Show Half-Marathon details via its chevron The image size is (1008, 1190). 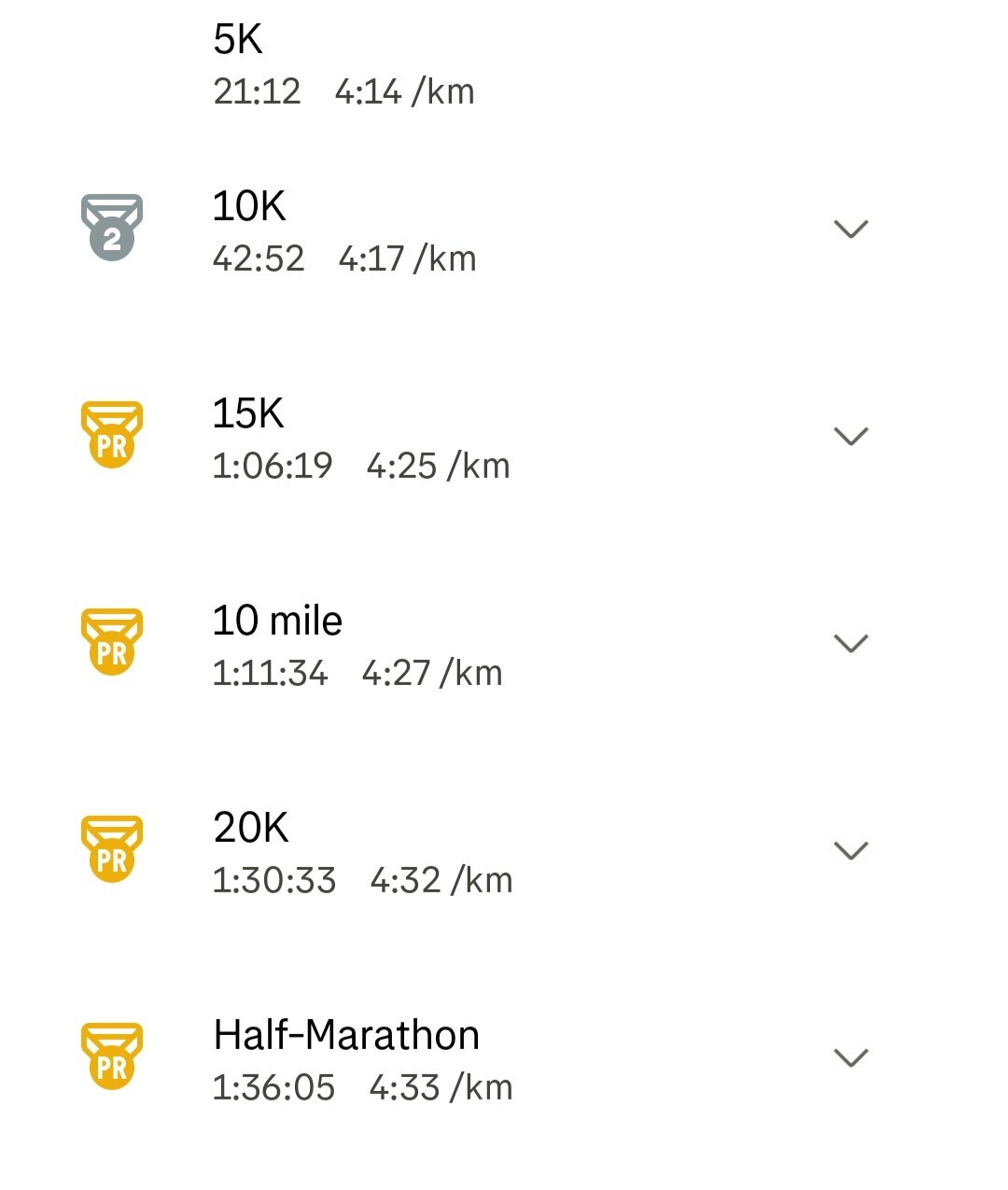click(x=850, y=1057)
